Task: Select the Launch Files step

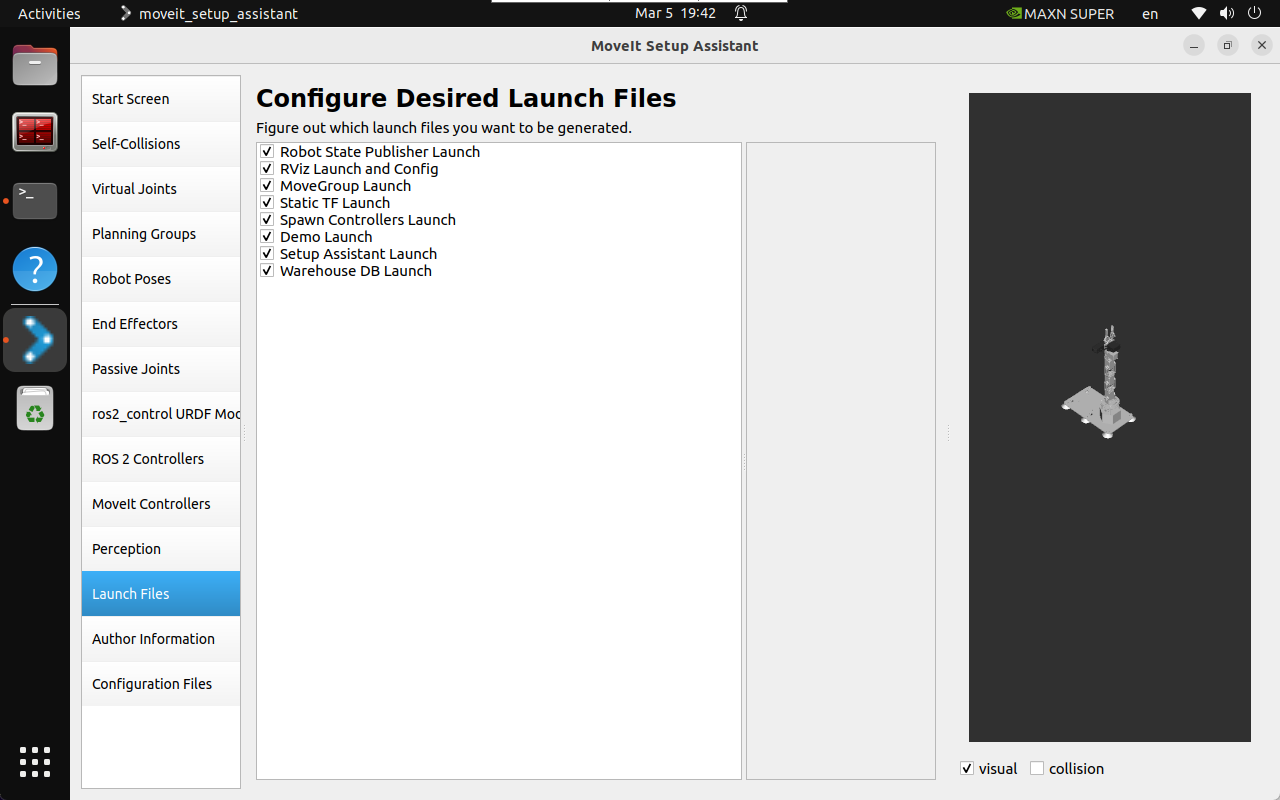Action: 161,594
